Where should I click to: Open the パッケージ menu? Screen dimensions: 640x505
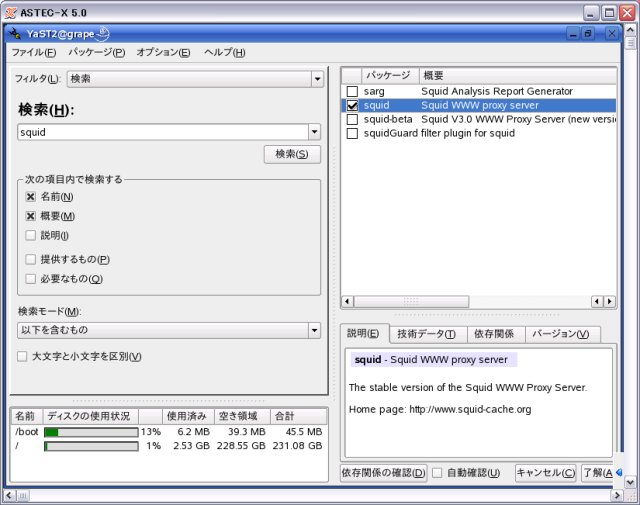[x=97, y=52]
